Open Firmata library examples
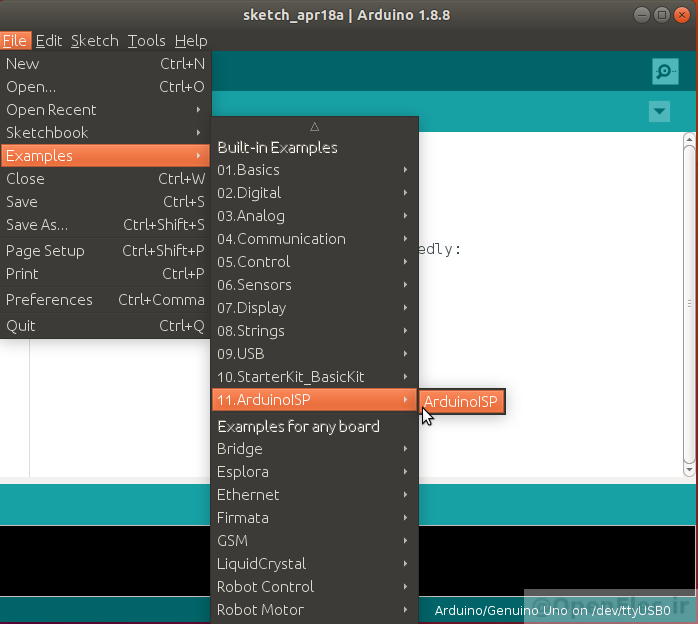The height and width of the screenshot is (624, 698). (x=314, y=518)
